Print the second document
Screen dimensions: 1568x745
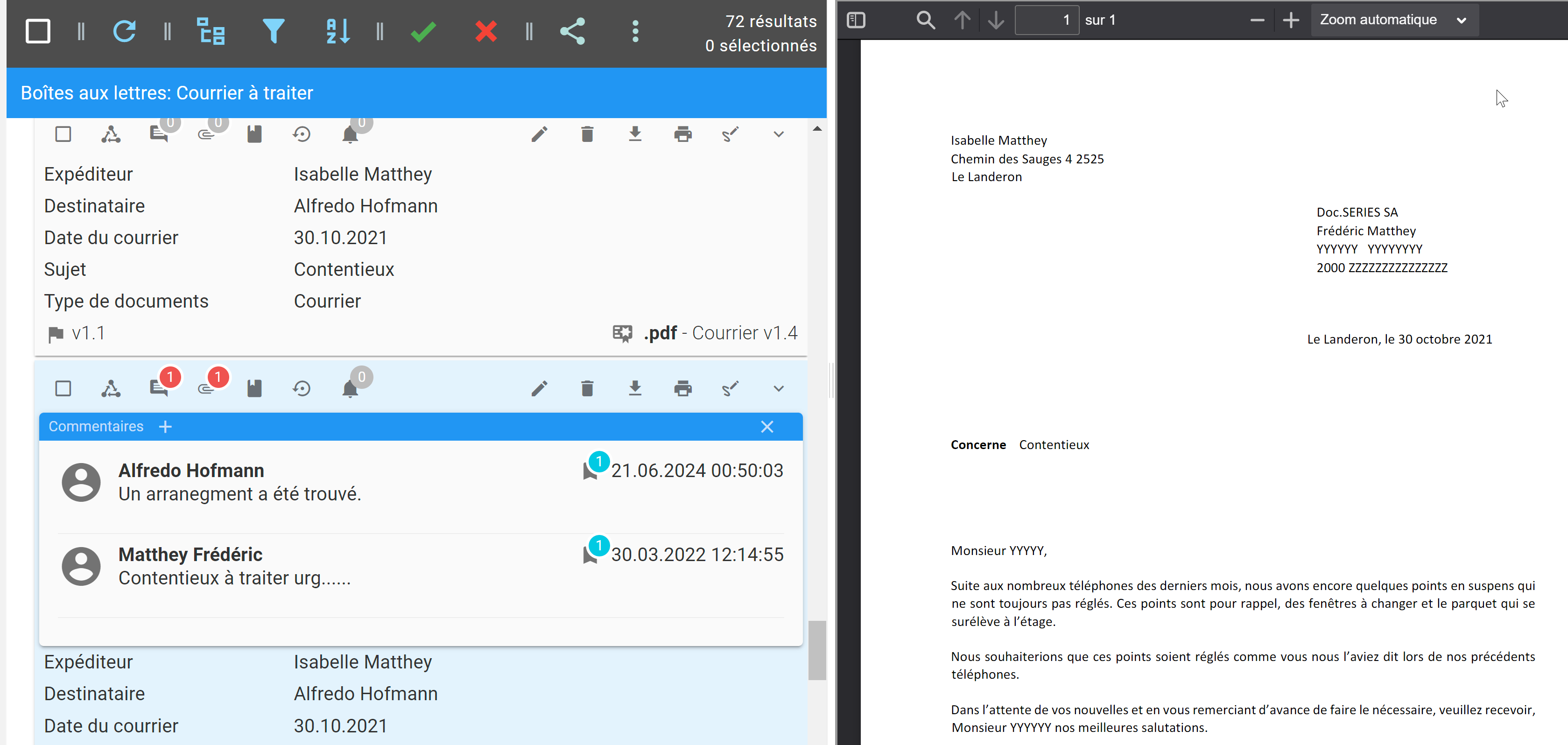tap(683, 388)
